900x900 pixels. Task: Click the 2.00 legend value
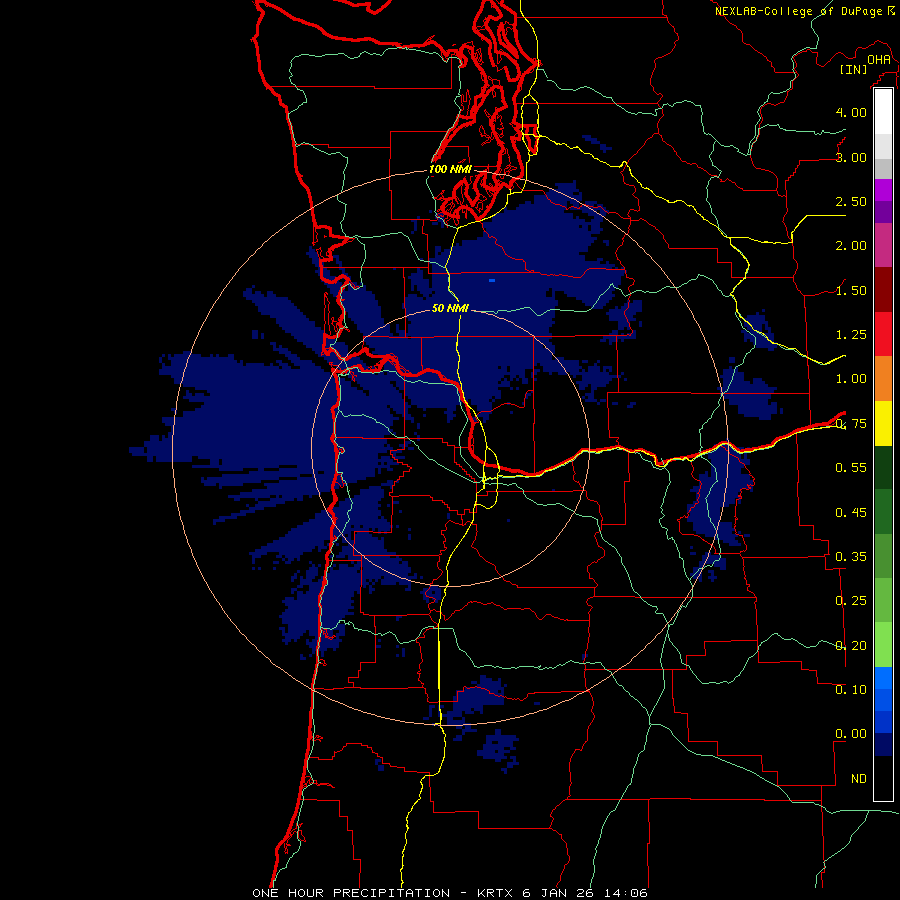(851, 246)
